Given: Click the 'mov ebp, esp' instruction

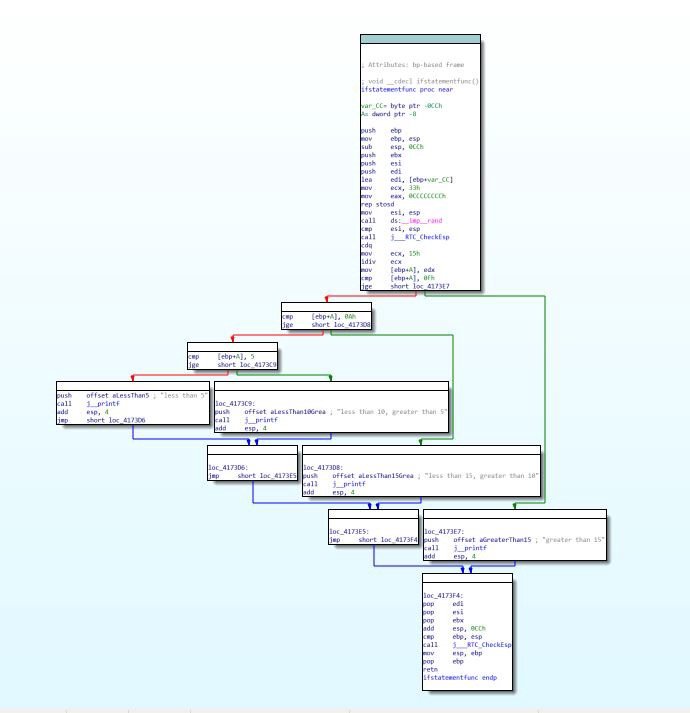Looking at the screenshot, I should coord(390,139).
